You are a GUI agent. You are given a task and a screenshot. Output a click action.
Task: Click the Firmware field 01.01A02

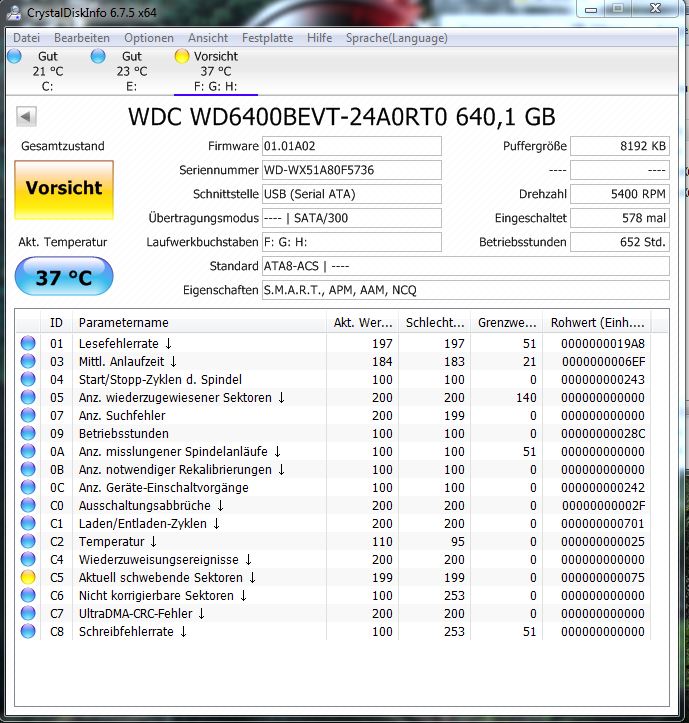point(351,146)
